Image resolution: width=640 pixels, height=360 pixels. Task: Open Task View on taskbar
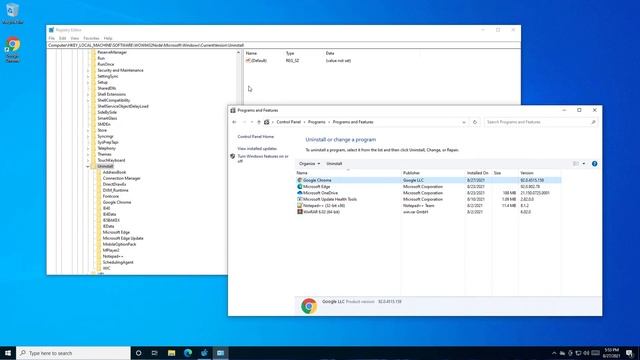(155, 353)
